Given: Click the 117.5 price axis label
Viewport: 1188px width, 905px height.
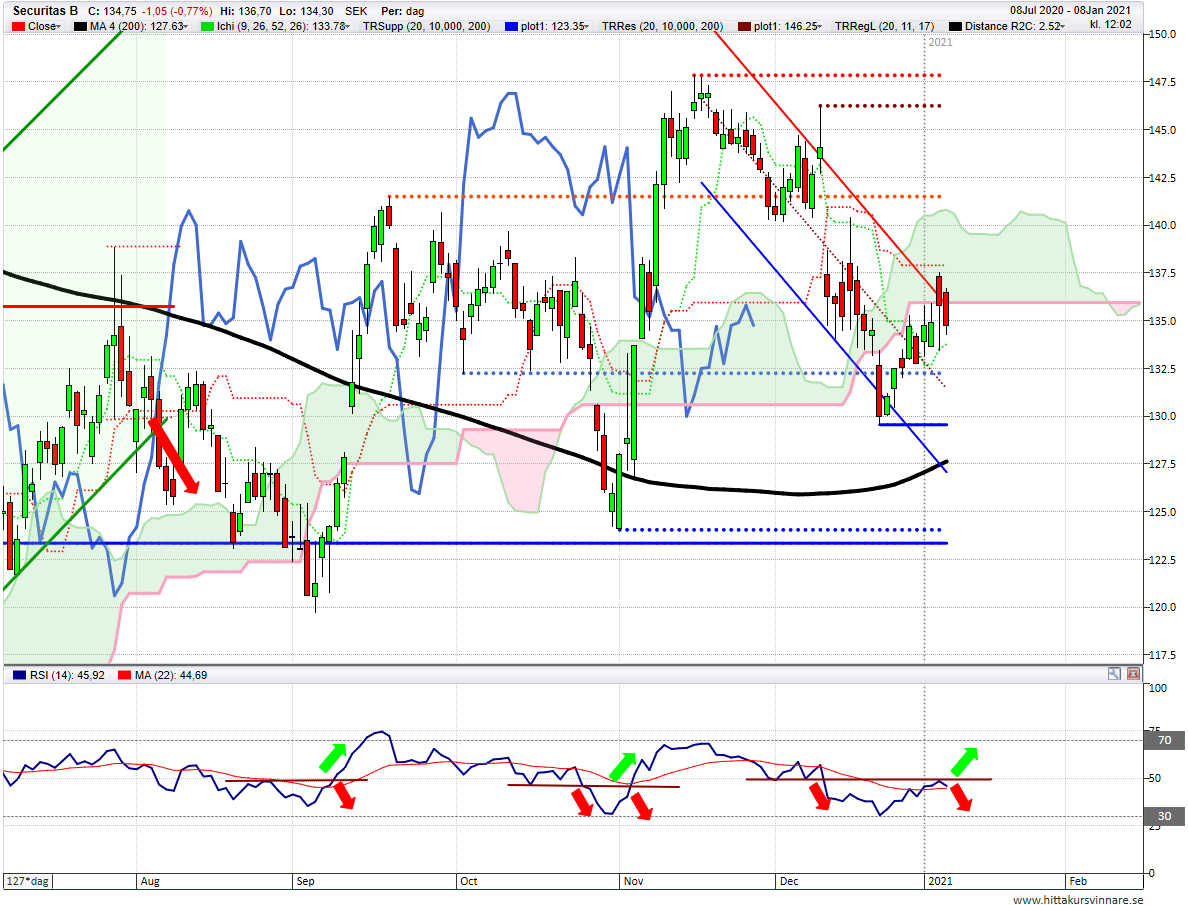Looking at the screenshot, I should [1162, 655].
